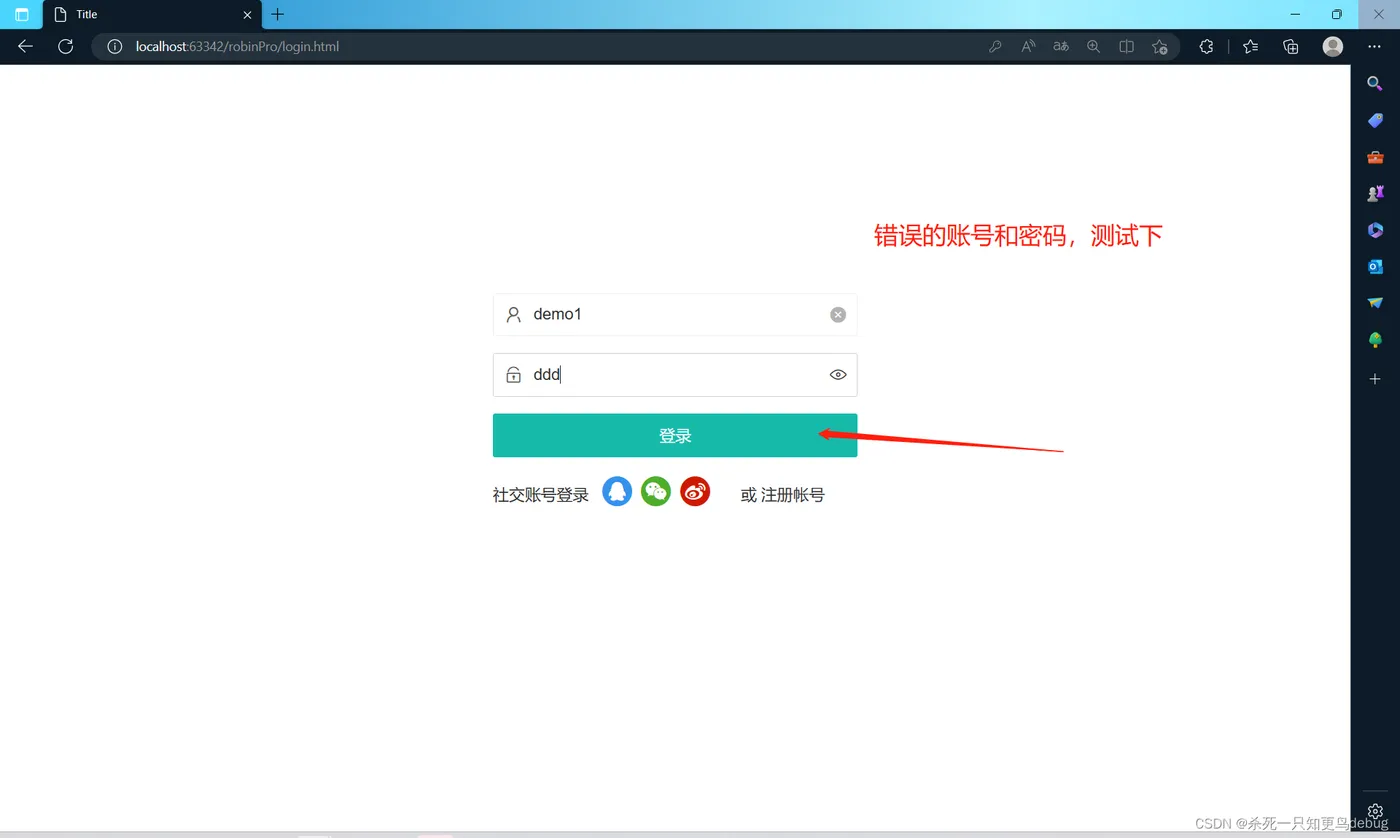Focus the username field containing demo1
Viewport: 1400px width, 838px height.
[x=675, y=315]
